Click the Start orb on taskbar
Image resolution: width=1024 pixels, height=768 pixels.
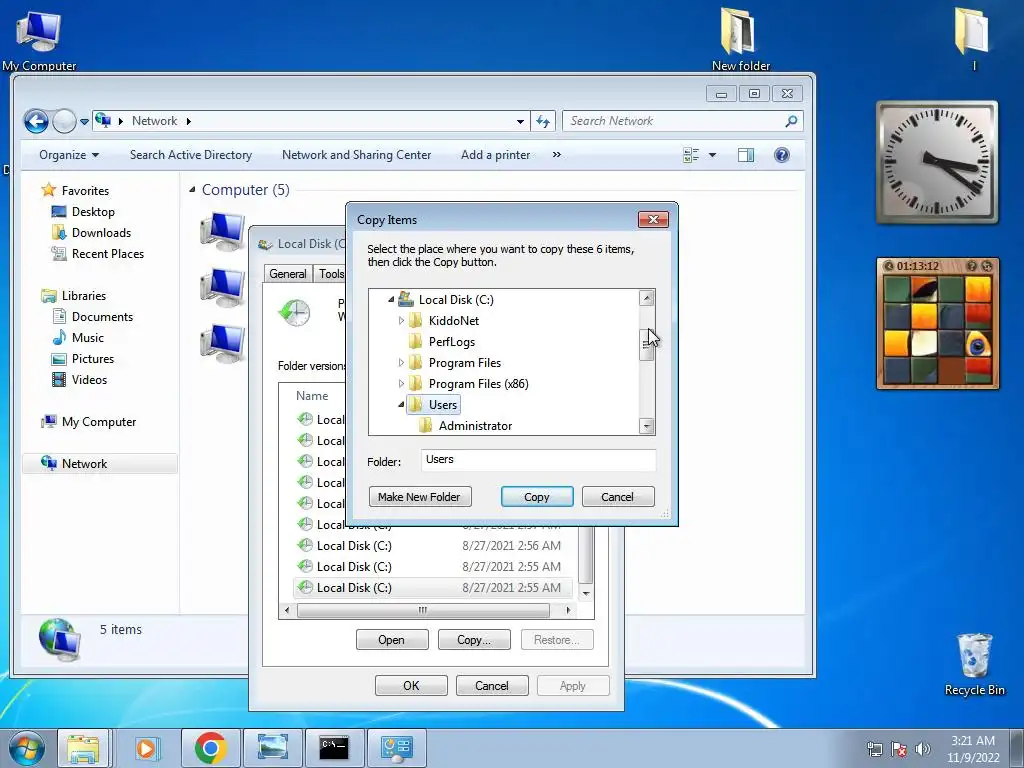(26, 747)
